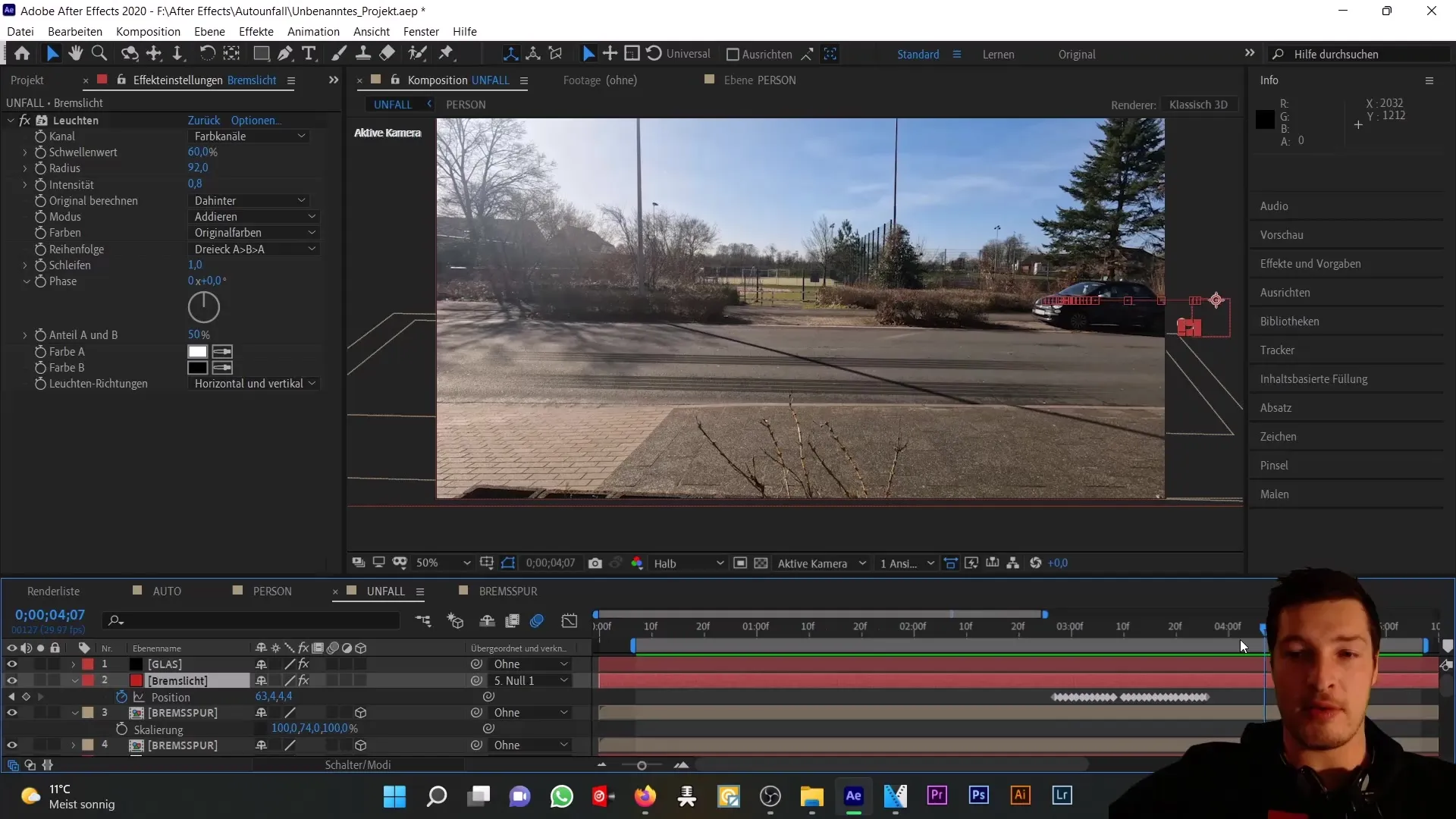Hide BREMSSPUR layer 4 eye
The image size is (1456, 819).
click(11, 745)
